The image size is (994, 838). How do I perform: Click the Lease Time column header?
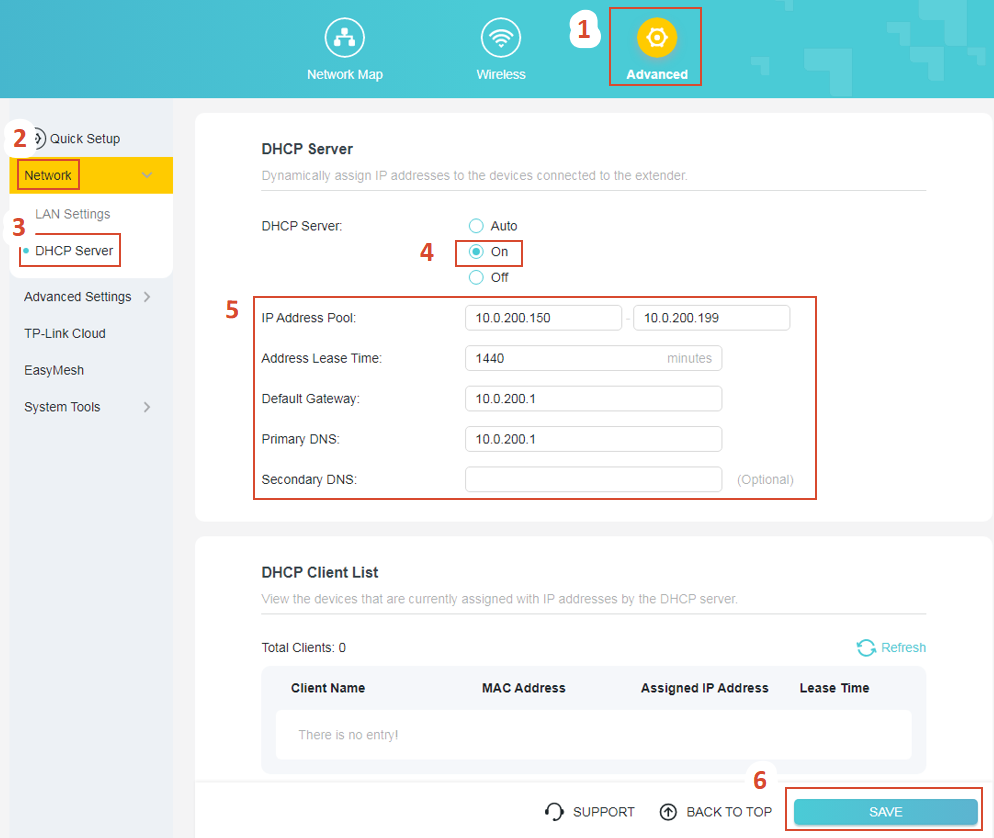point(834,688)
